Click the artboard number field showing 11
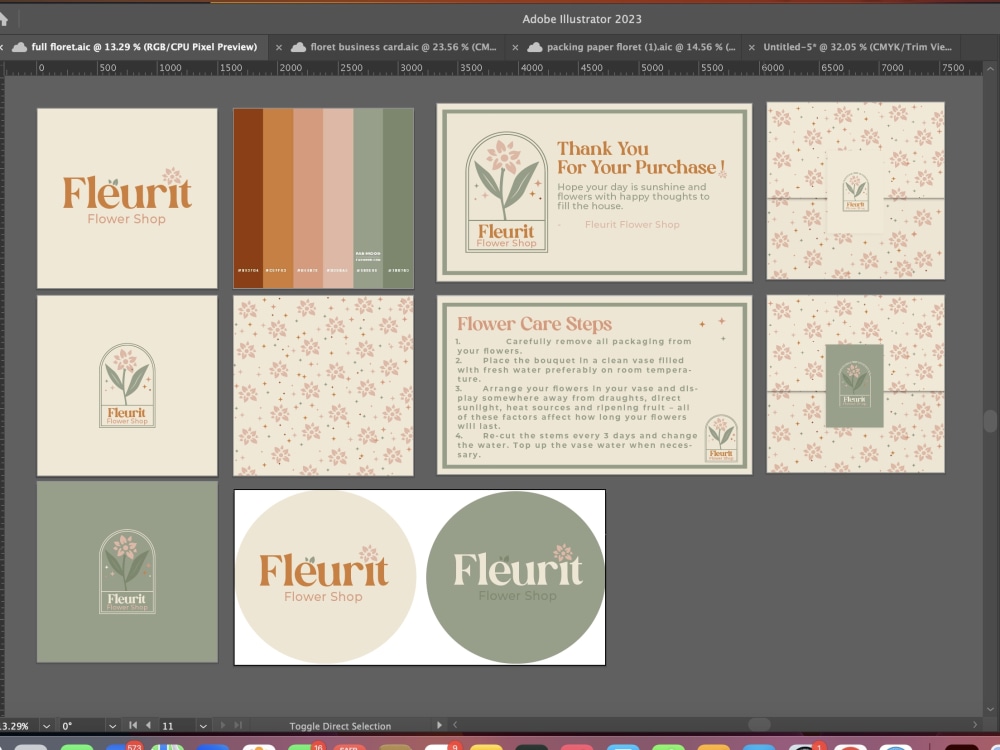This screenshot has width=1000, height=750. (169, 725)
